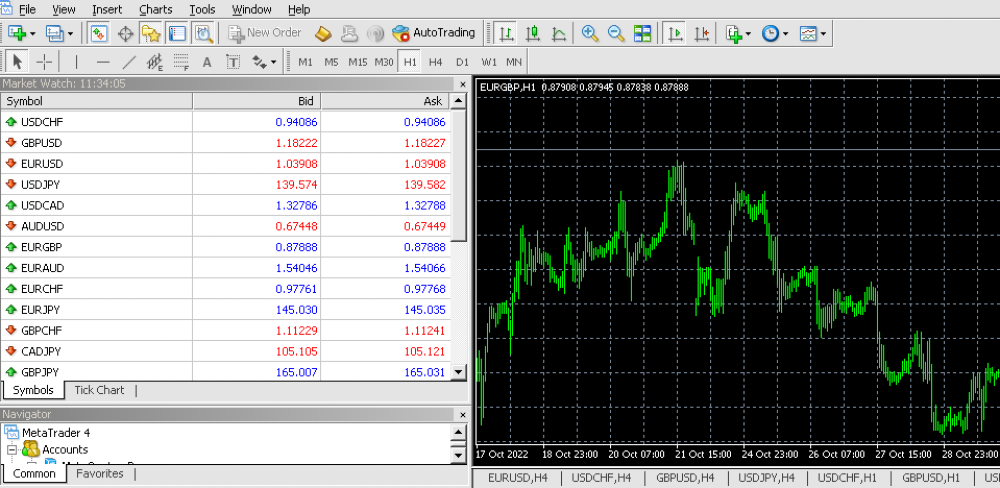
Task: Click the Zoom Out magnifier
Action: (616, 33)
